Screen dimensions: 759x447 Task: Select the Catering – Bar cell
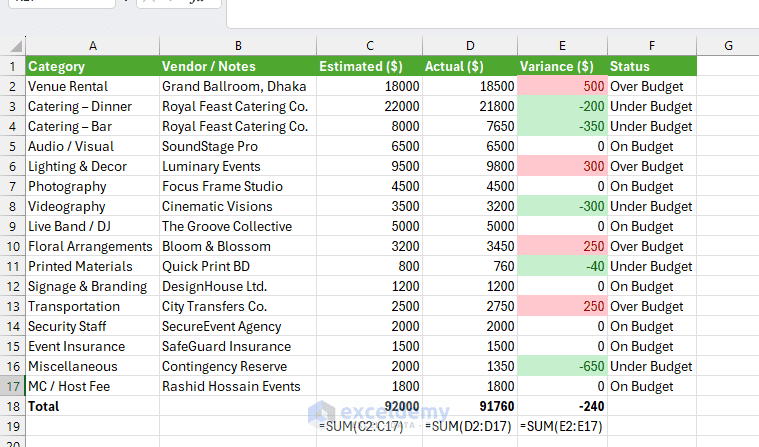click(92, 126)
